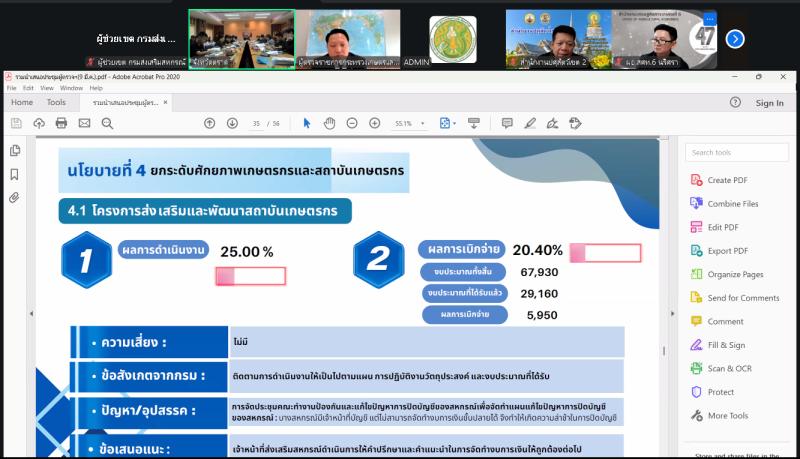This screenshot has width=800, height=459.
Task: Go to next page with down arrow
Action: tap(232, 123)
